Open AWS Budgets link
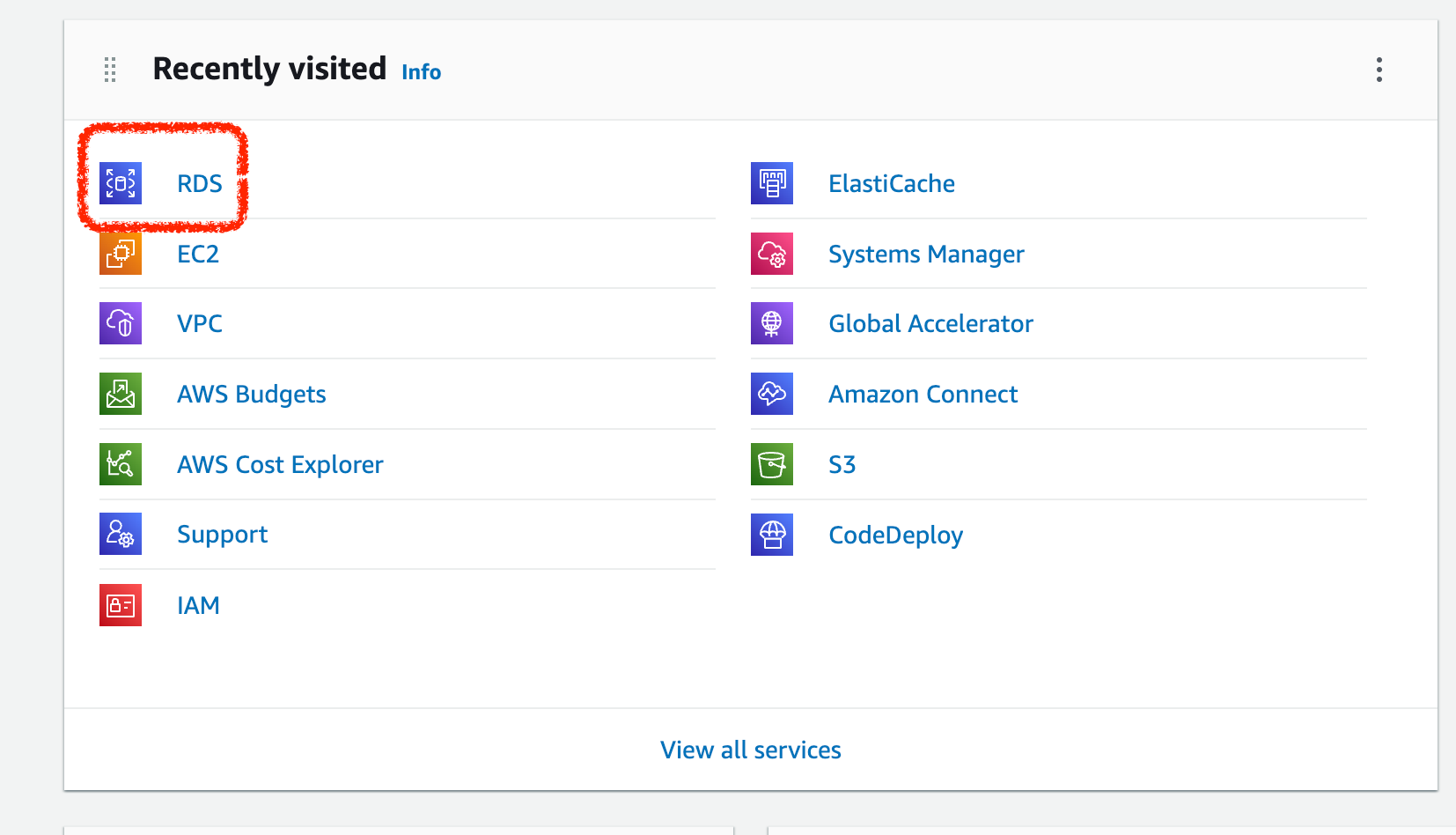This screenshot has height=835, width=1456. (252, 394)
